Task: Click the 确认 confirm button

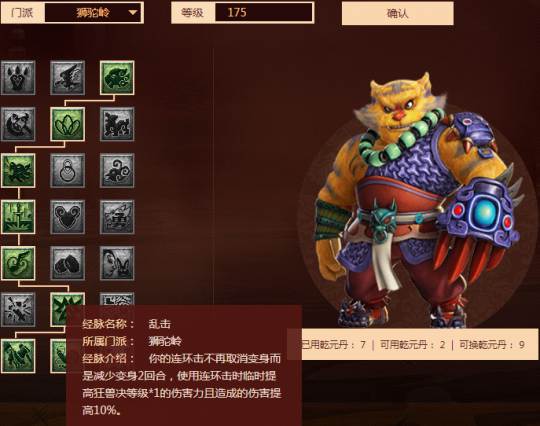Action: pos(397,13)
